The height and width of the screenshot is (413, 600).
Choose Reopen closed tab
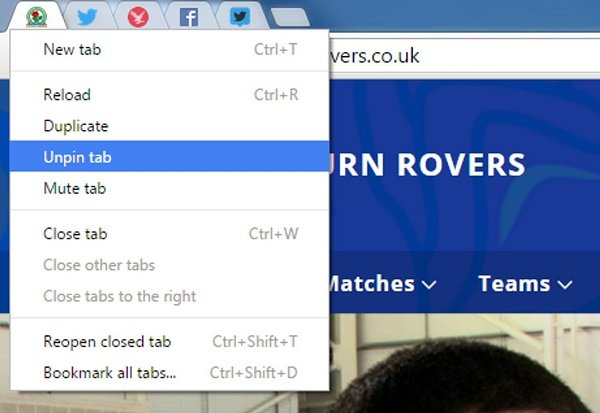(169, 341)
